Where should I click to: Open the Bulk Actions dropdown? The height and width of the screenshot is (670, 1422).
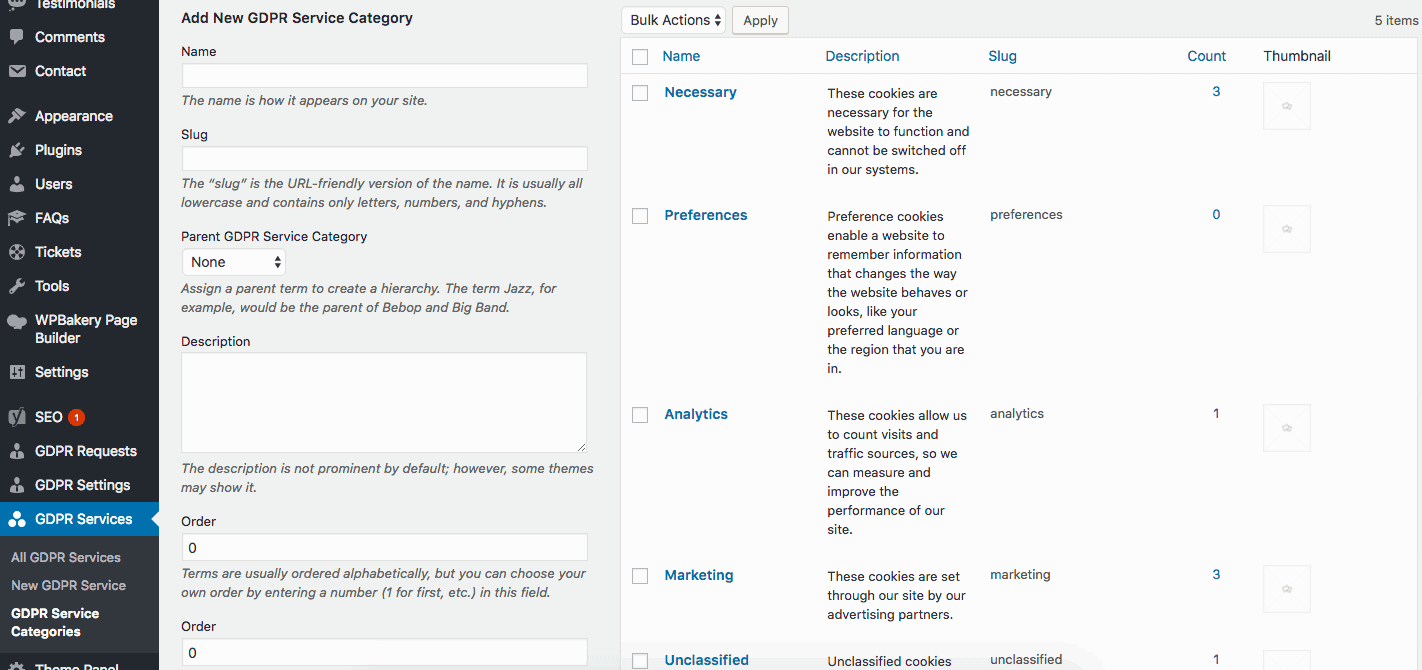(x=673, y=20)
